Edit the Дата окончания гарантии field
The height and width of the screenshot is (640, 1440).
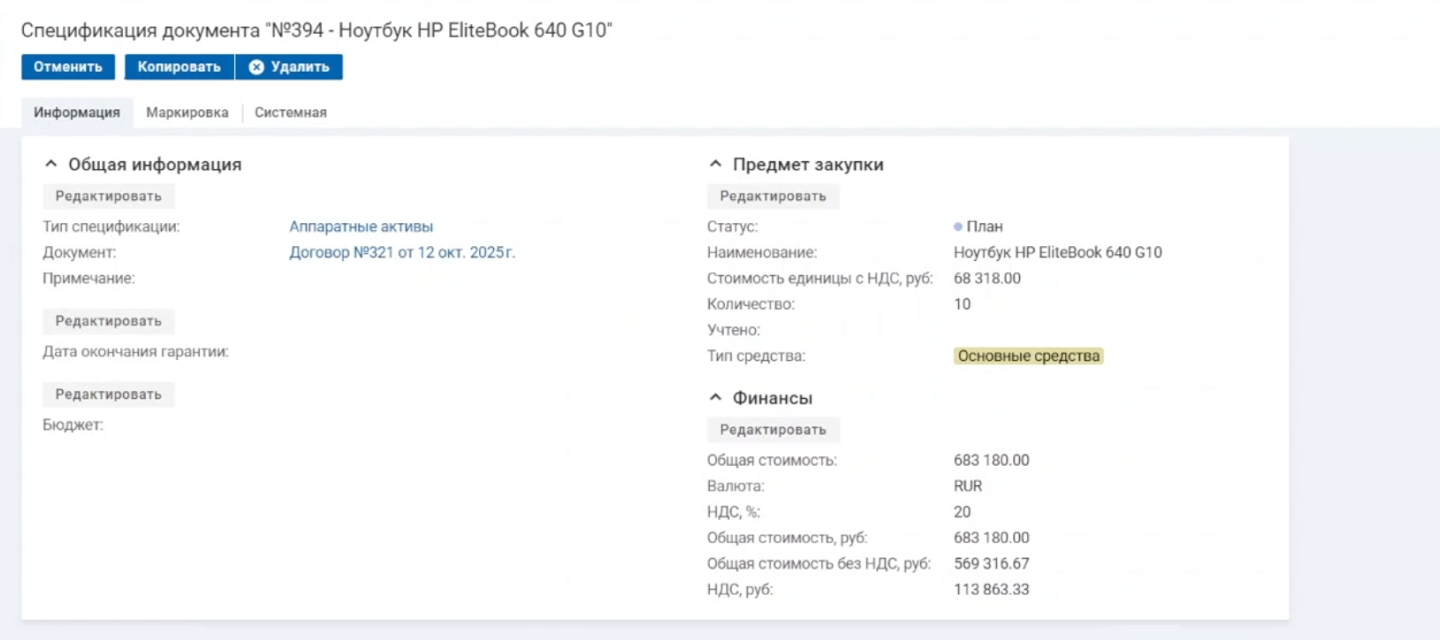coord(108,321)
